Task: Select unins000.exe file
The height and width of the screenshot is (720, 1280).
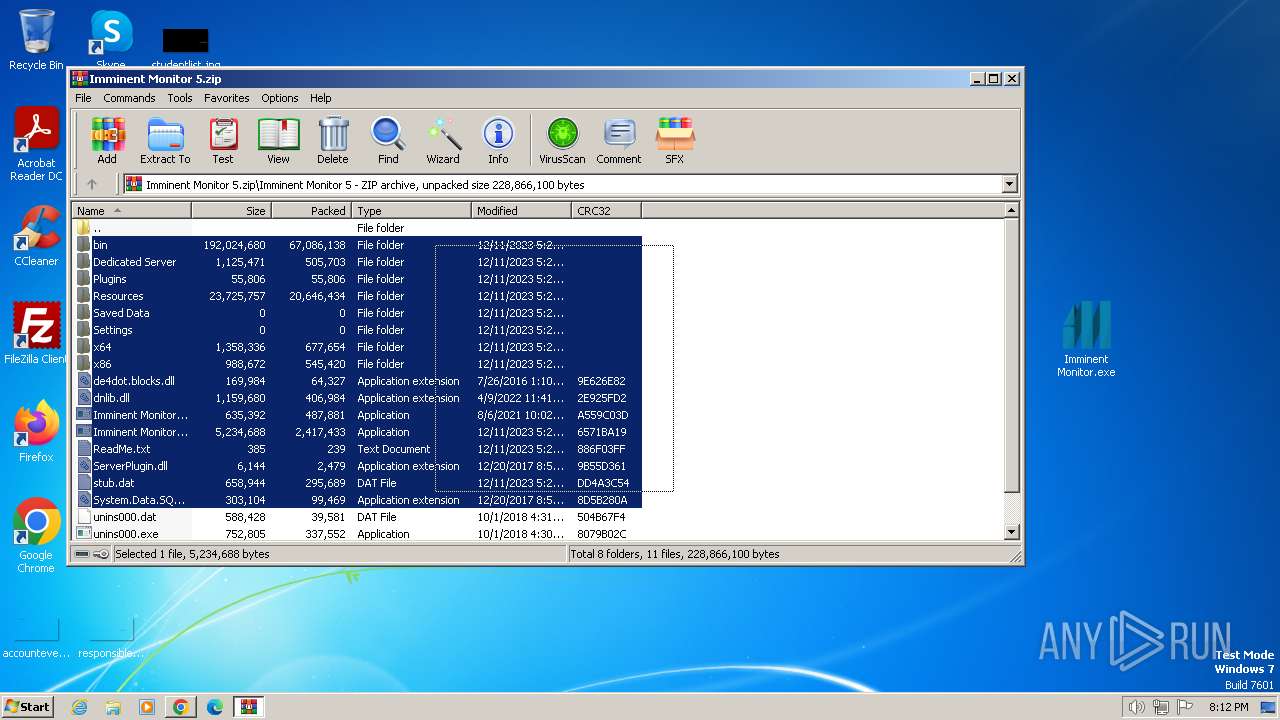Action: pyautogui.click(x=357, y=534)
